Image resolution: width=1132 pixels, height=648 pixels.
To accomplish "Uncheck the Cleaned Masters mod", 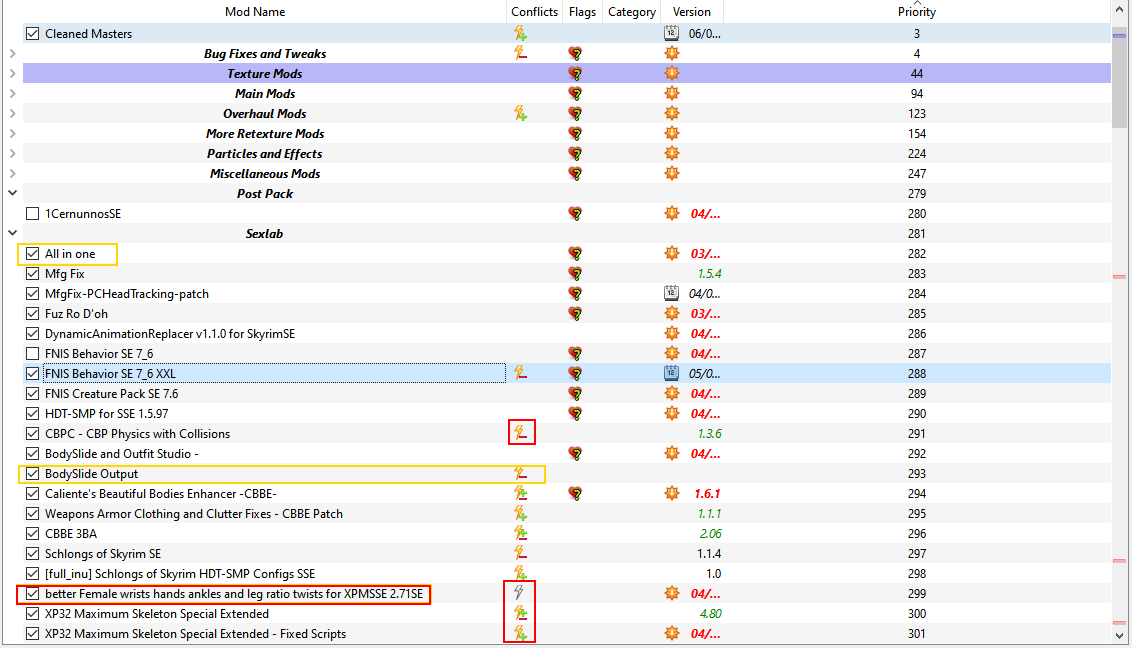I will coord(32,33).
